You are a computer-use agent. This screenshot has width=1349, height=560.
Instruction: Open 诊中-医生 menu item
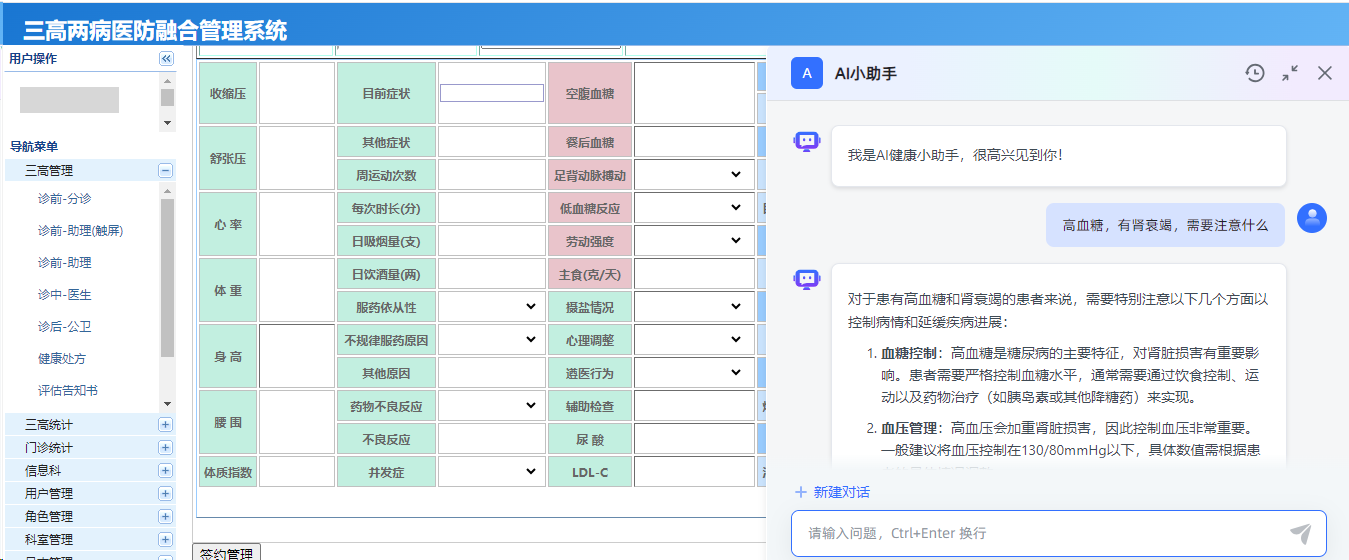tap(65, 295)
